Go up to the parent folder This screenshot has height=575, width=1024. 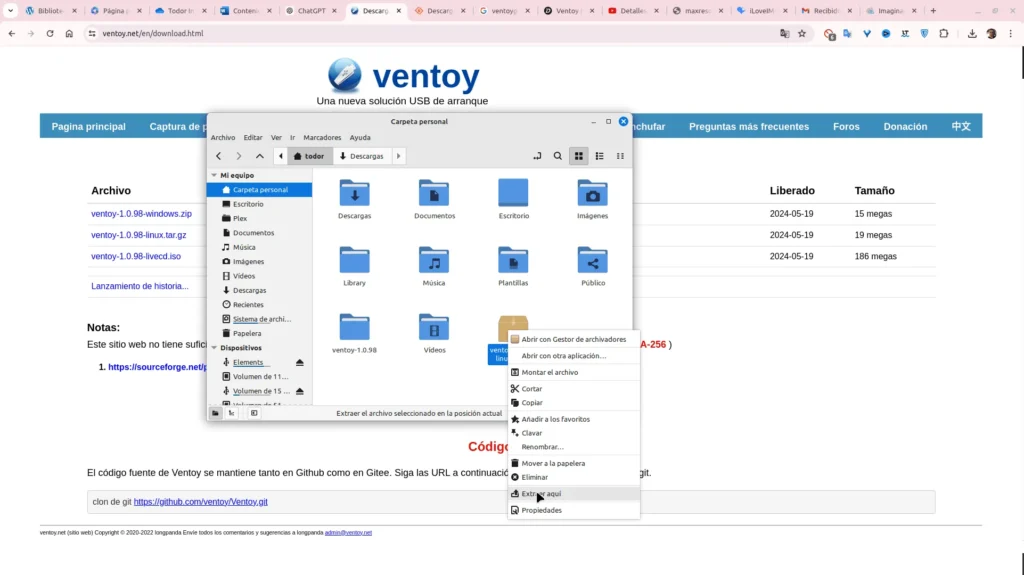pyautogui.click(x=260, y=156)
